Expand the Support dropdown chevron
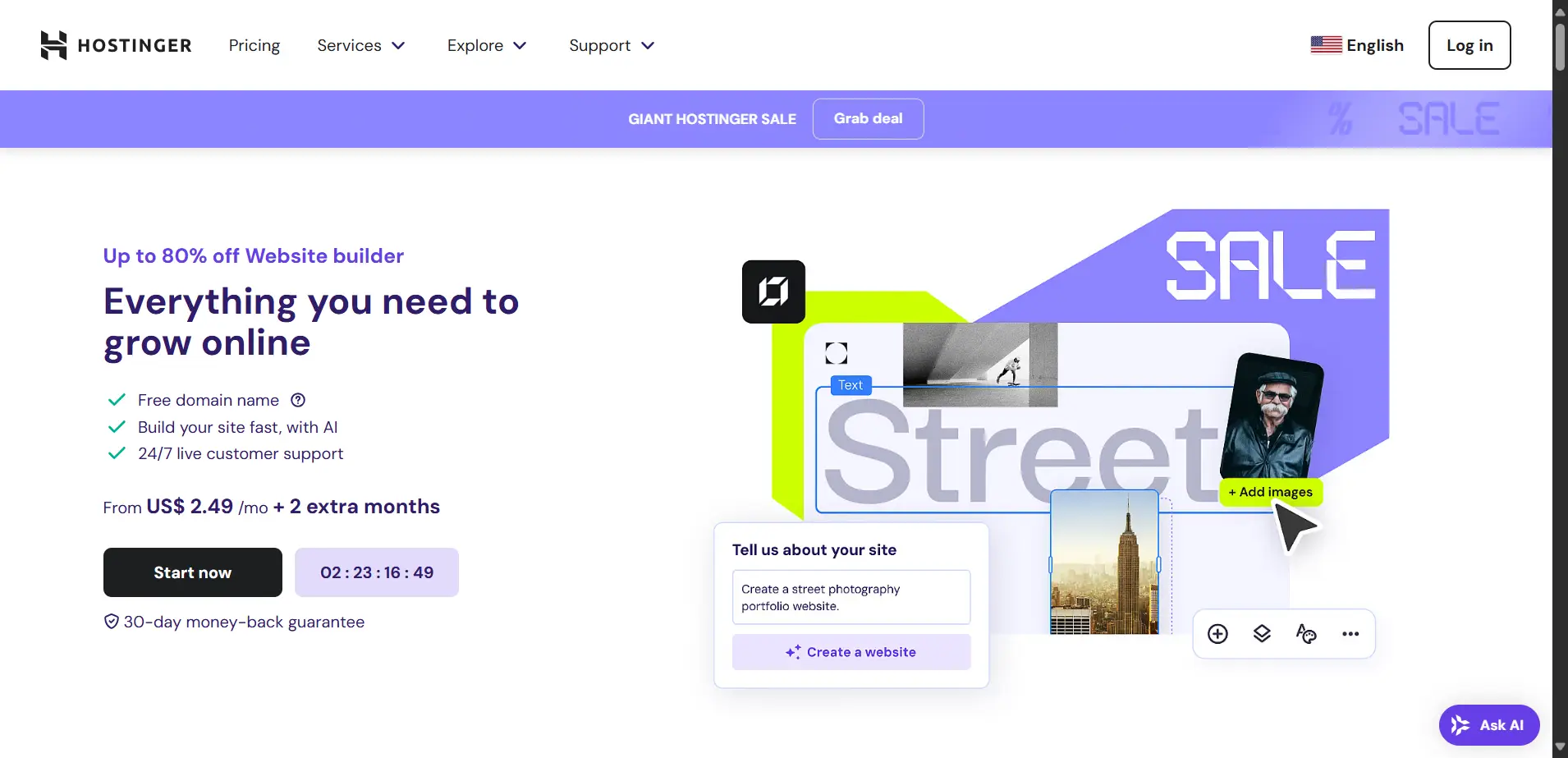1568x758 pixels. (x=648, y=46)
